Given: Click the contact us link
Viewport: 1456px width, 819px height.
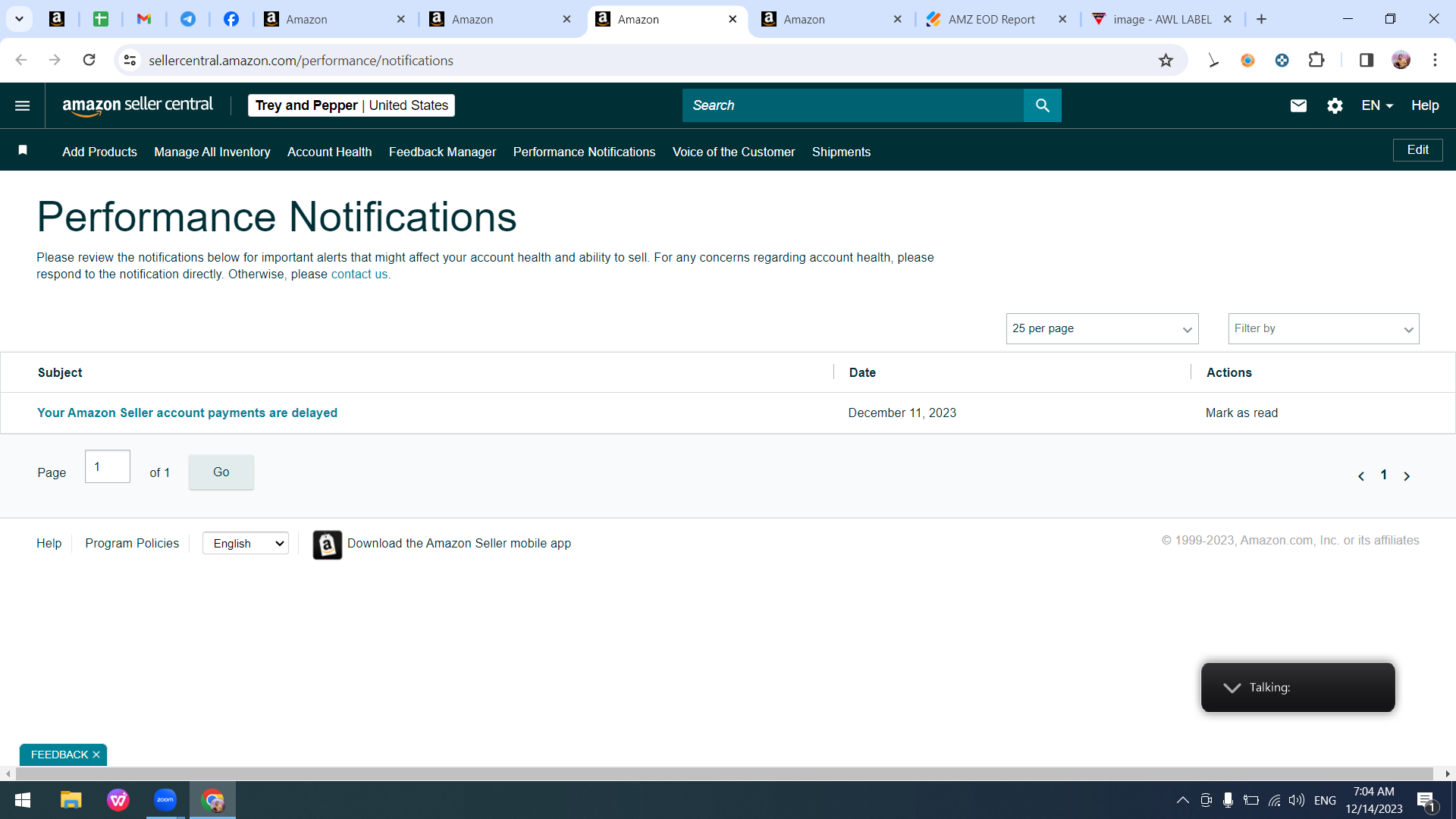Looking at the screenshot, I should [359, 275].
